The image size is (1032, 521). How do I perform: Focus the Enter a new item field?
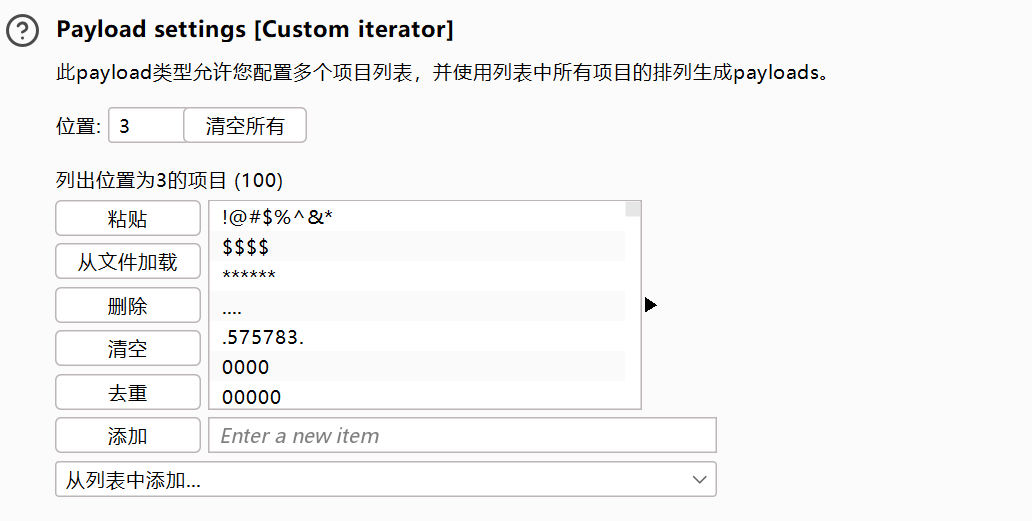(x=462, y=435)
